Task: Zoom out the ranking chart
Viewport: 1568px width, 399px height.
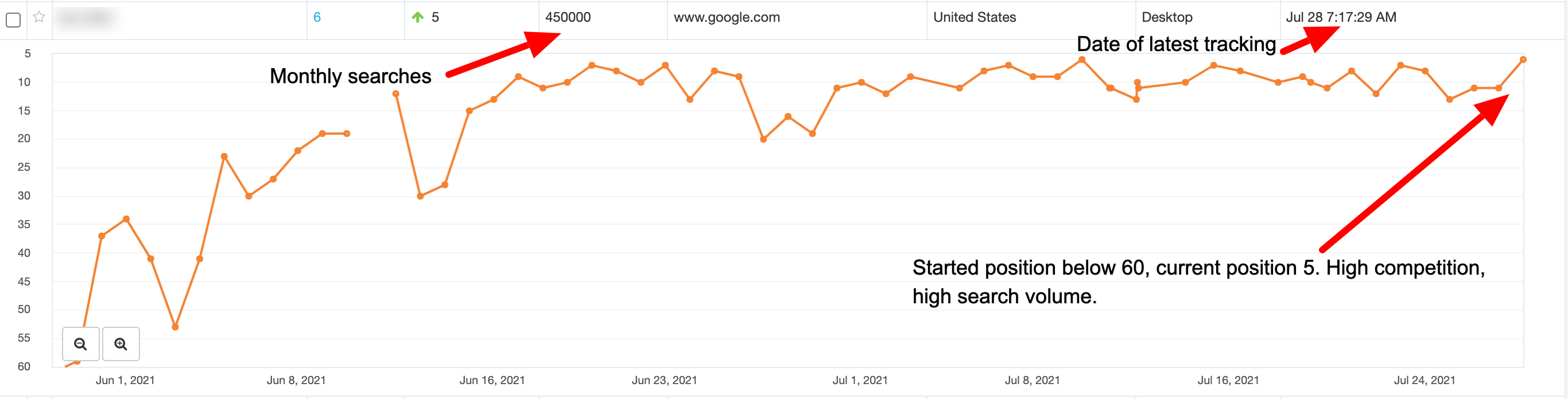Action: (80, 343)
